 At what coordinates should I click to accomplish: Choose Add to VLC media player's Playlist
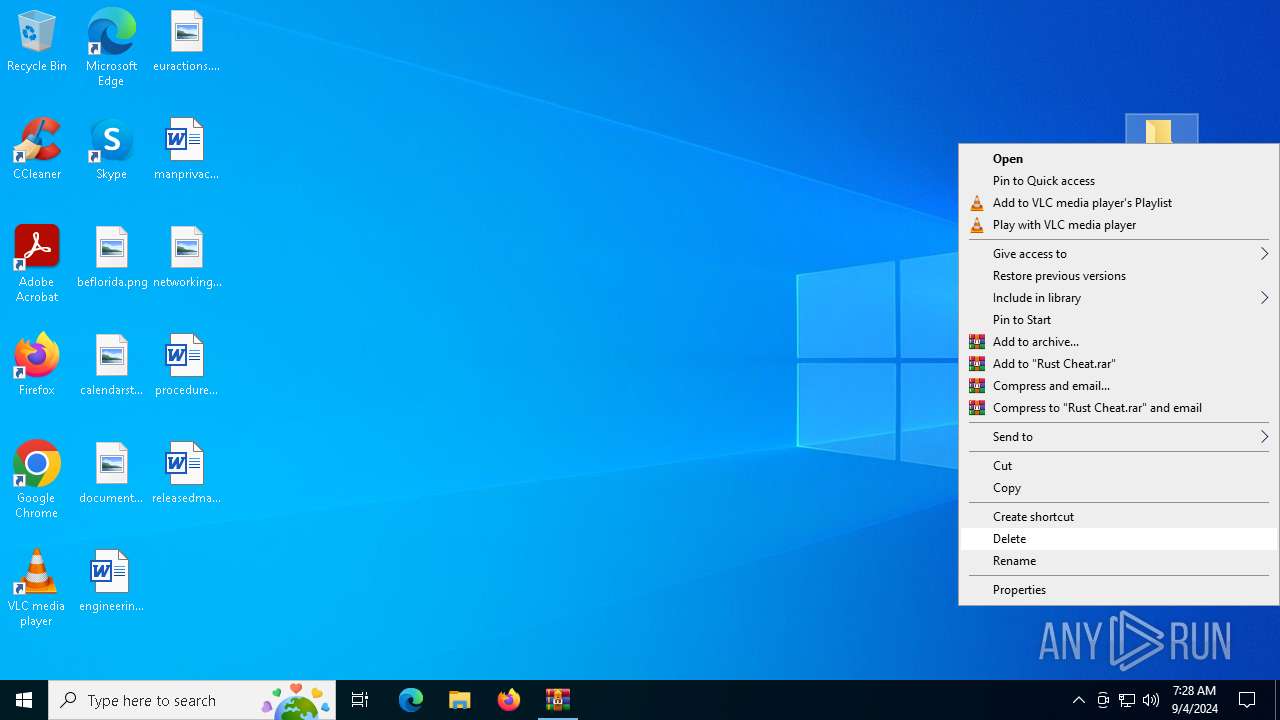point(1119,203)
